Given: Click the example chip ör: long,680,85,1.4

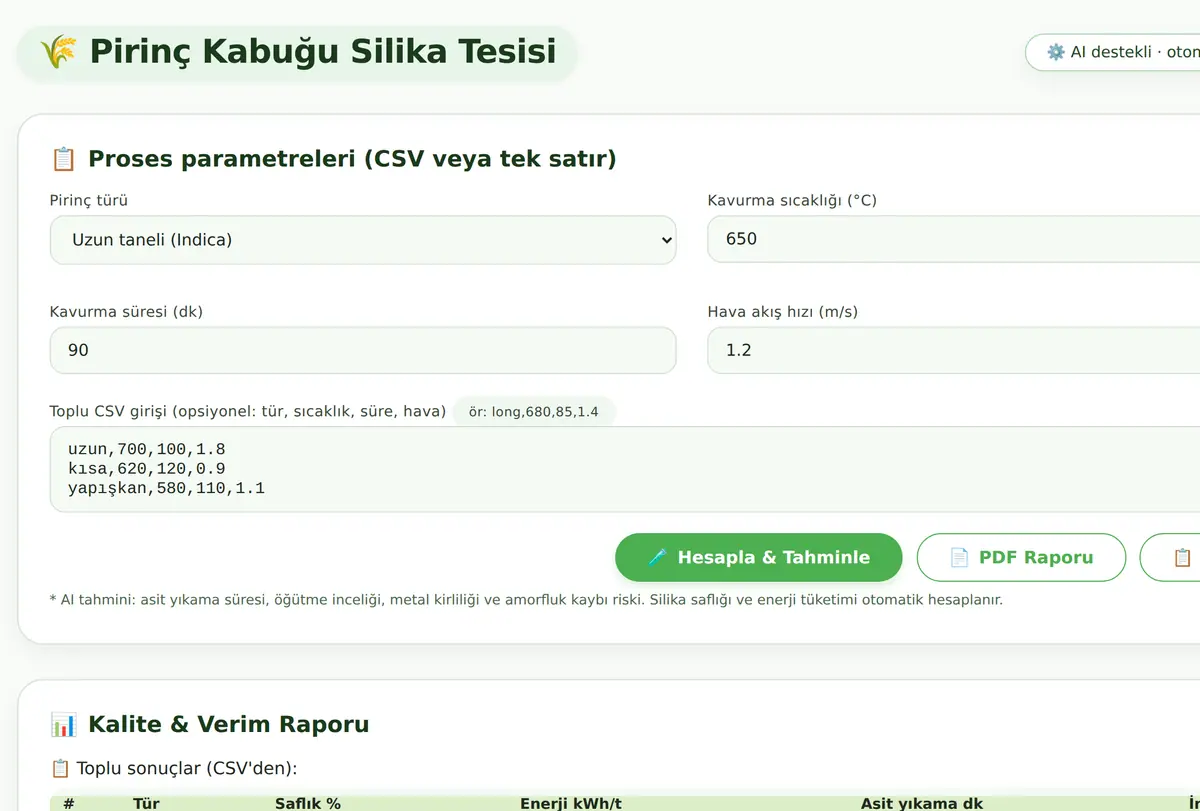Looking at the screenshot, I should 534,411.
